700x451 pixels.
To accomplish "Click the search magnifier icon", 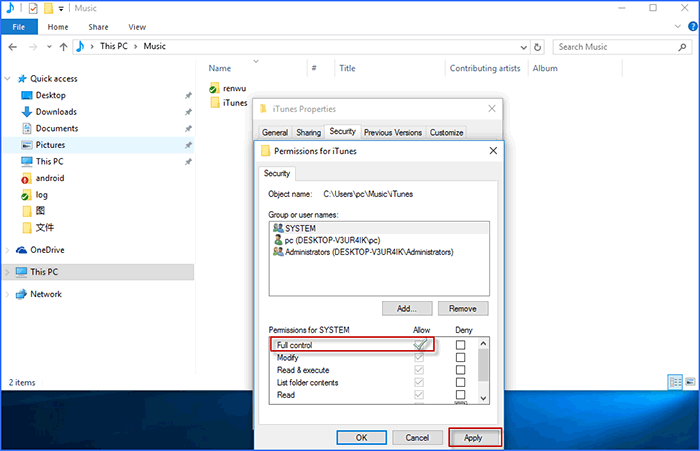I will 682,47.
